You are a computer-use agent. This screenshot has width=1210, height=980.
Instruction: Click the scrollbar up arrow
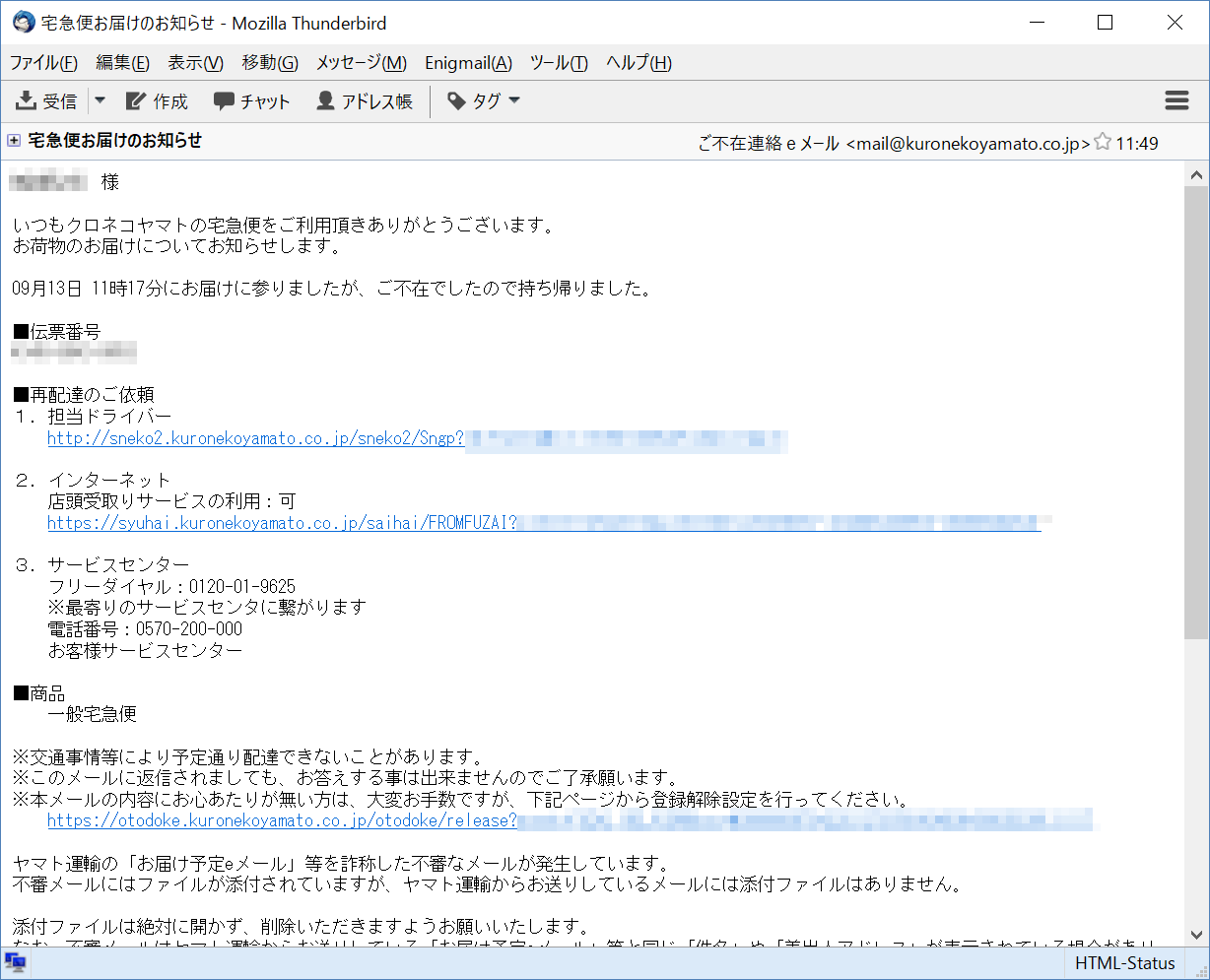(1197, 175)
